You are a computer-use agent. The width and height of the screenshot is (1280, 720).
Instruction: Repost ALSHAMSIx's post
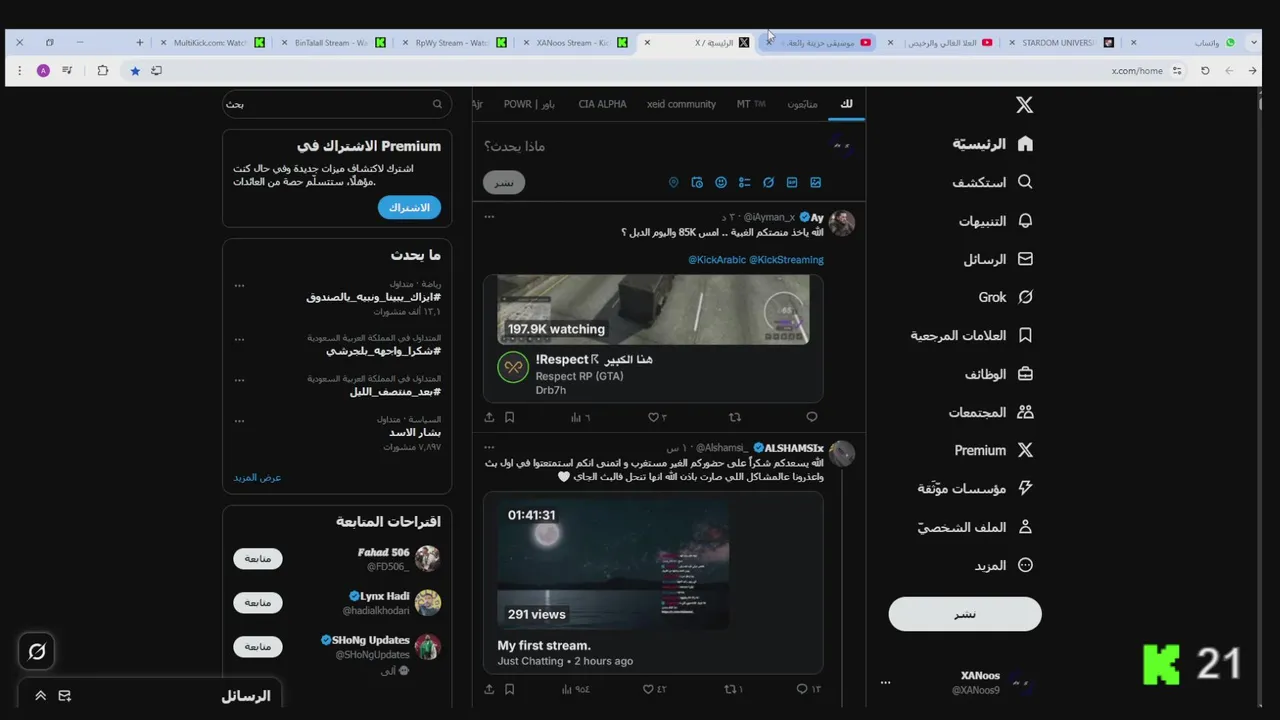point(733,689)
